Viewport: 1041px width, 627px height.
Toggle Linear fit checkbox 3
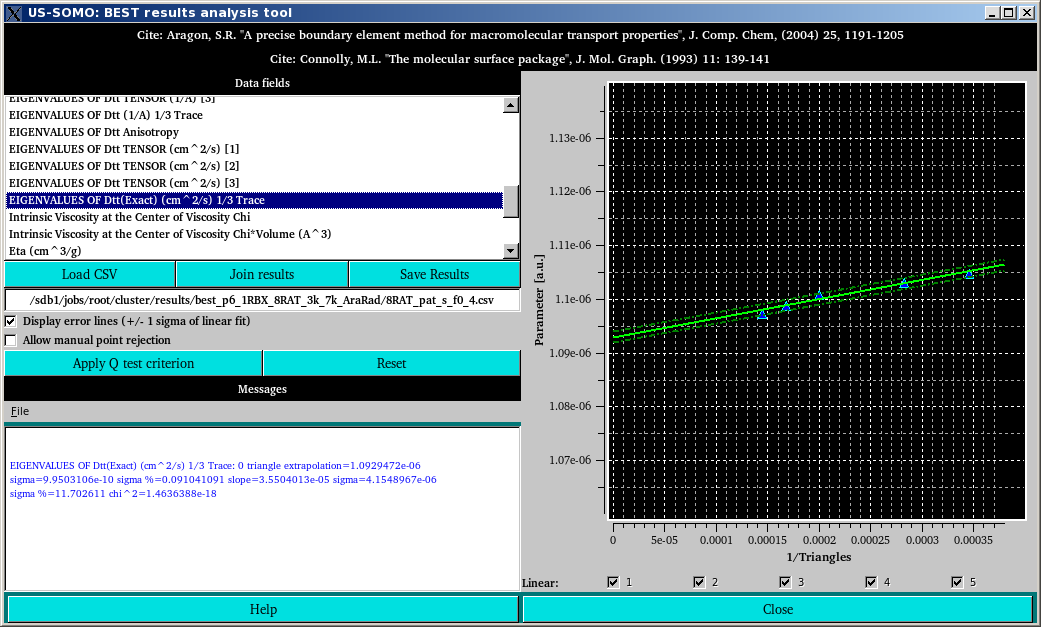pyautogui.click(x=785, y=581)
